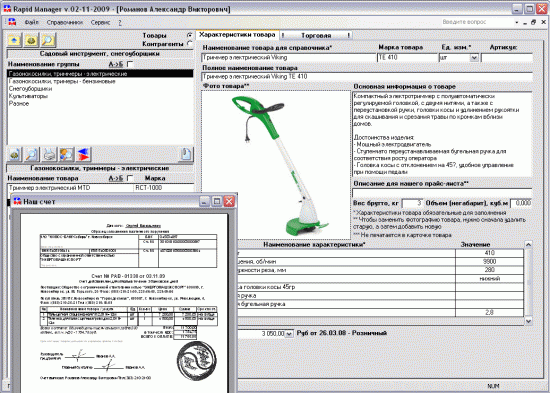Click the Введите вопрос help box

(x=476, y=22)
